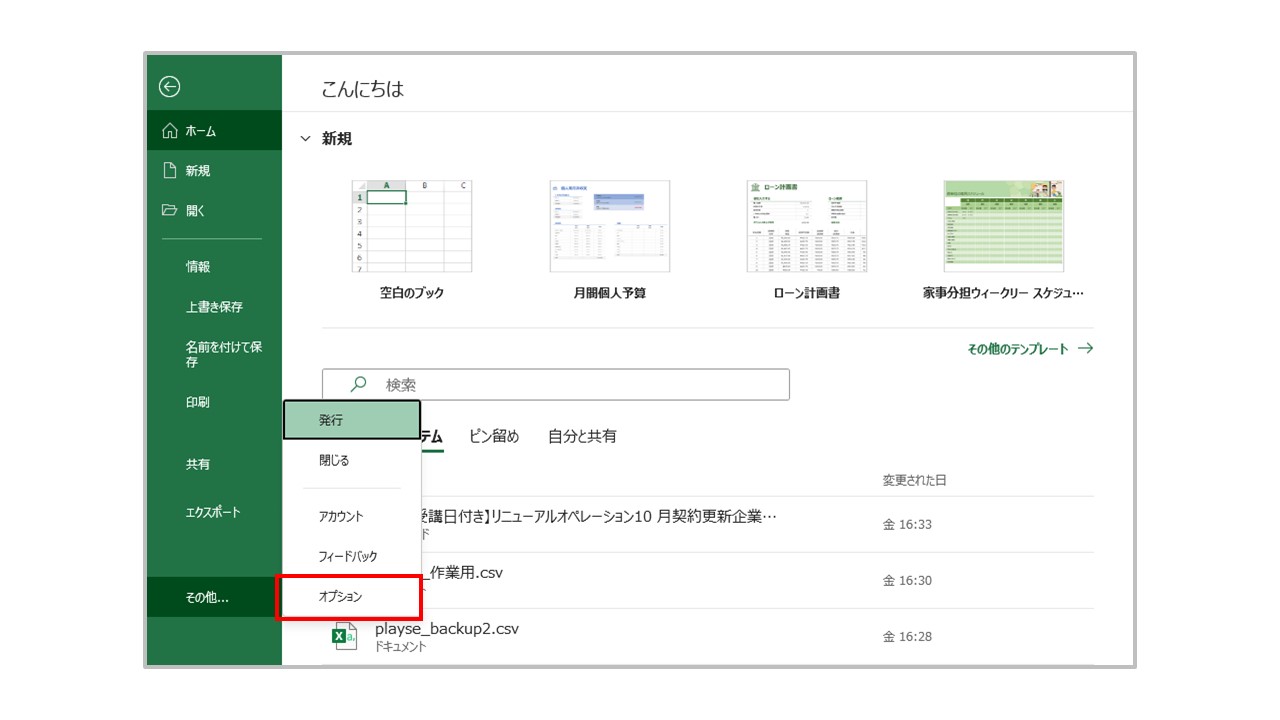
Task: Select 新規 in the sidebar
Action: [214, 171]
